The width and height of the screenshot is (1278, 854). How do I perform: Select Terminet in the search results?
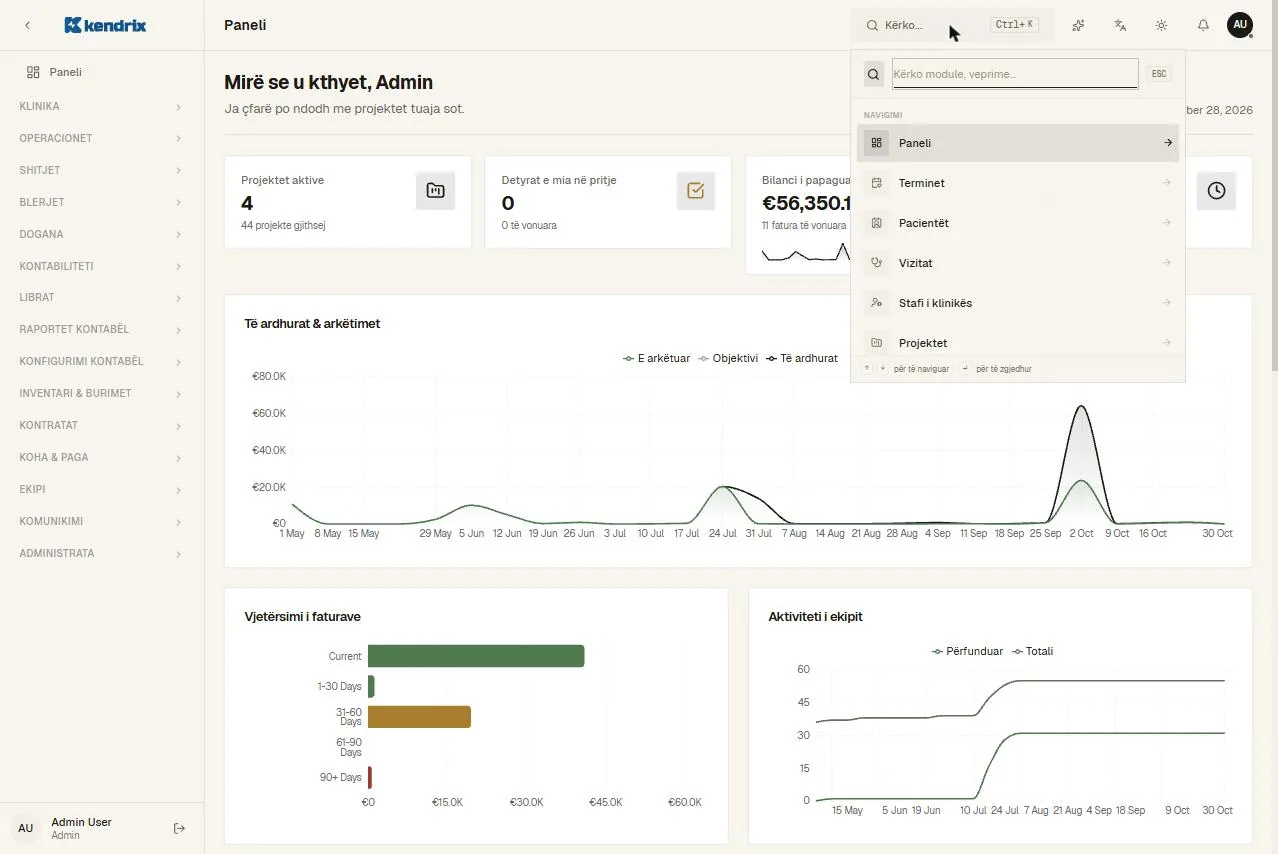click(1018, 183)
